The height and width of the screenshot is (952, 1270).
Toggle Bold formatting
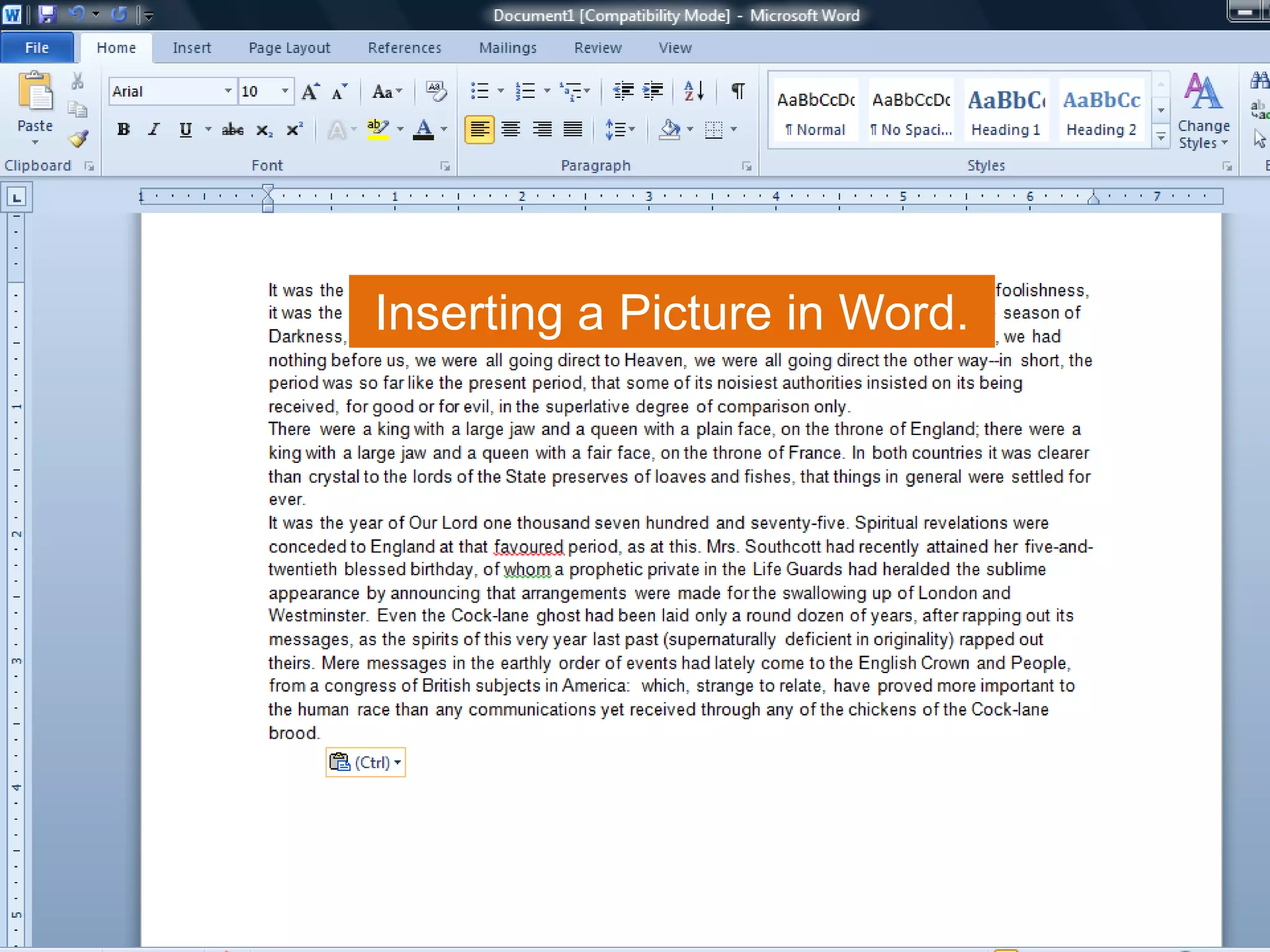click(123, 130)
